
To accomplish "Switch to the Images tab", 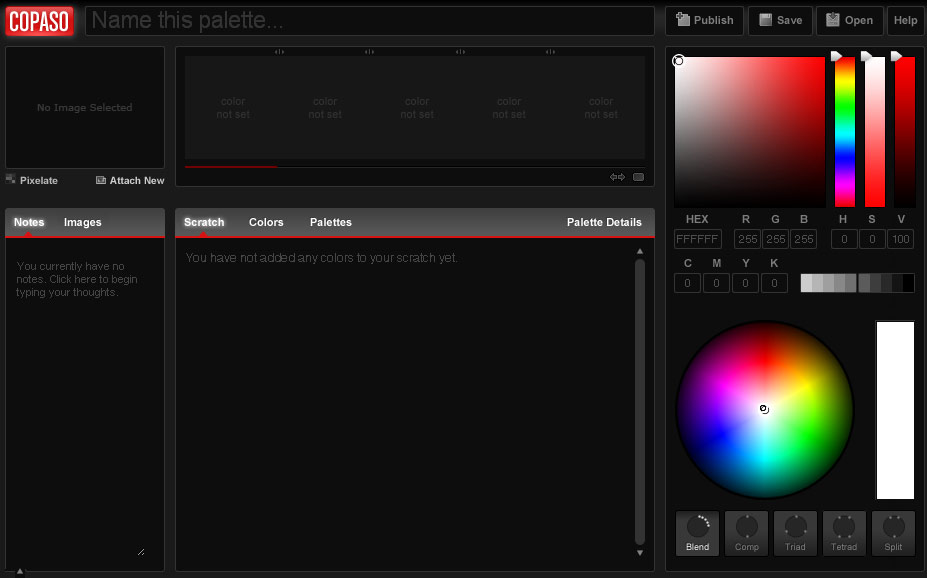I will pyautogui.click(x=82, y=222).
